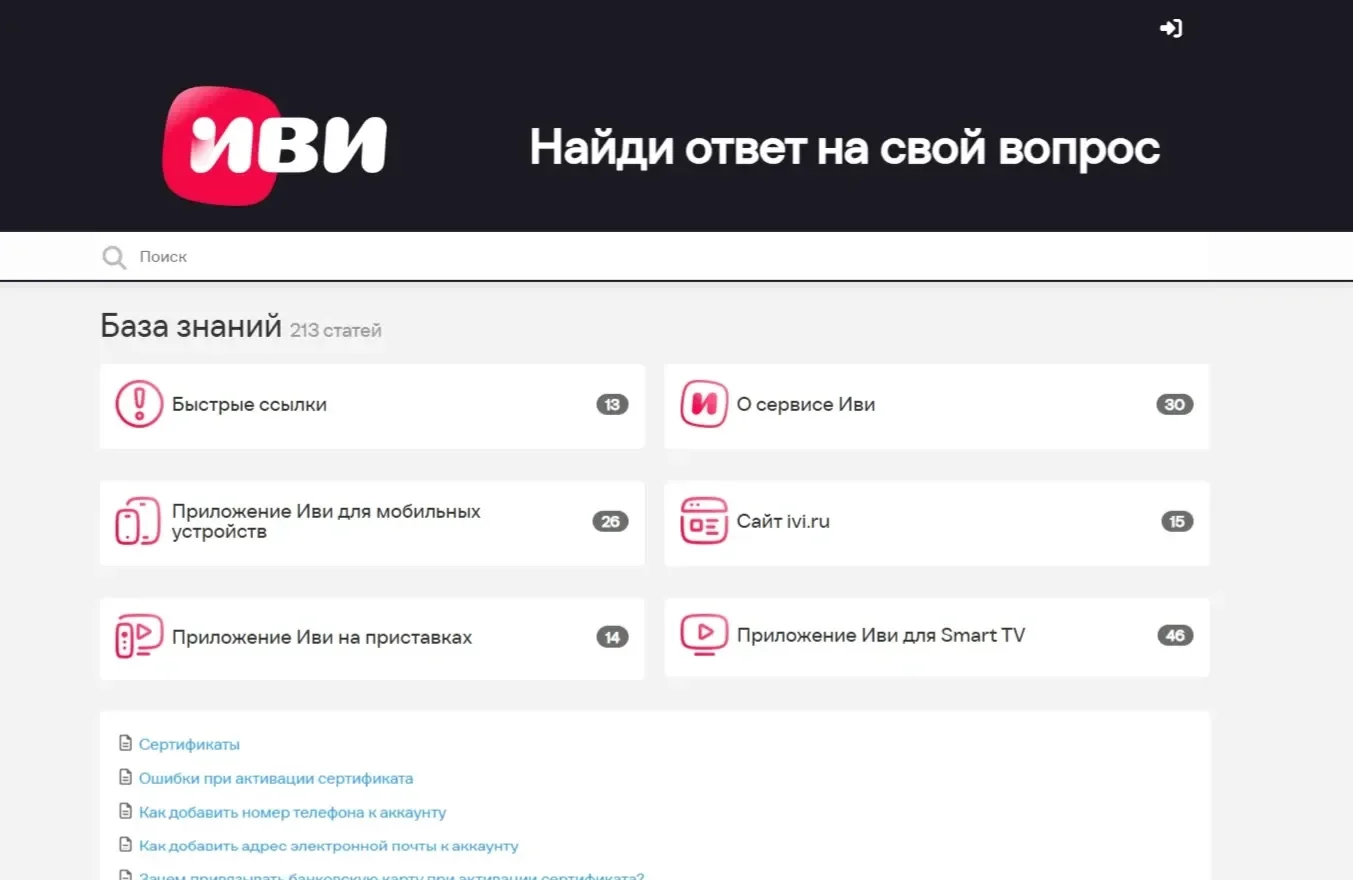The image size is (1353, 880).
Task: Open the Приложение Иви на приставках icon
Action: point(139,637)
